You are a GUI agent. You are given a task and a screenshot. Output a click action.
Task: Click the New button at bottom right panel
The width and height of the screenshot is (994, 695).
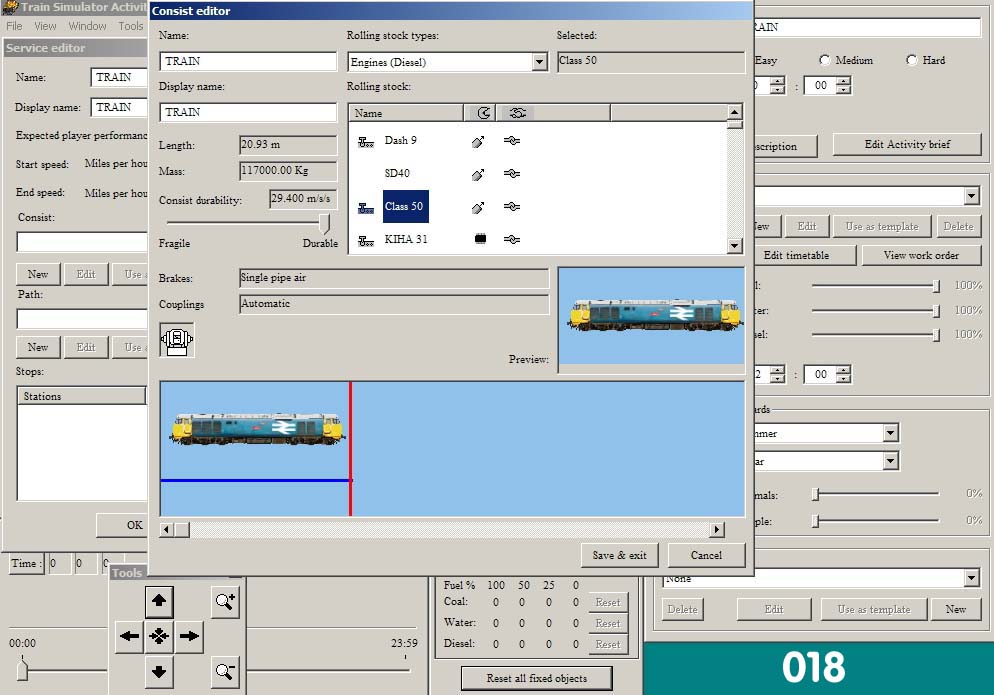pyautogui.click(x=955, y=609)
